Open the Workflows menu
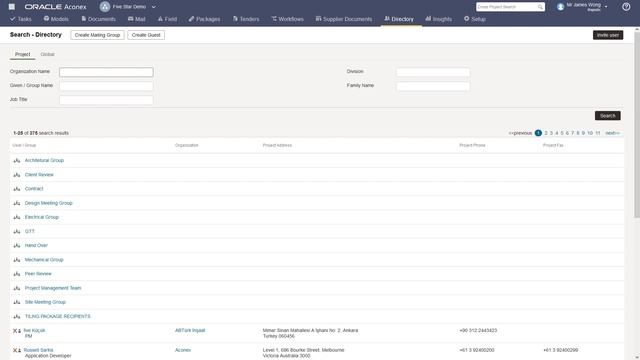 (x=288, y=19)
